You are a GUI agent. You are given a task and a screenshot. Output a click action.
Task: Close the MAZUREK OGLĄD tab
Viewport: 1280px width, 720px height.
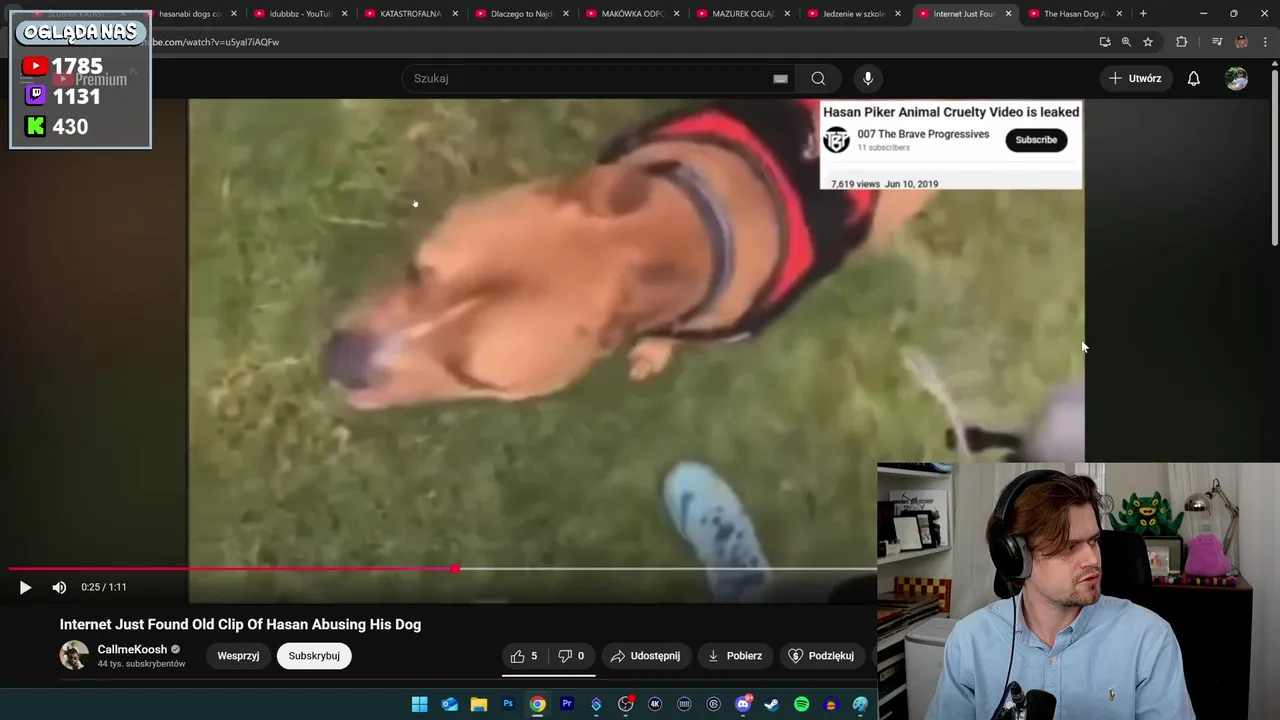[x=787, y=14]
